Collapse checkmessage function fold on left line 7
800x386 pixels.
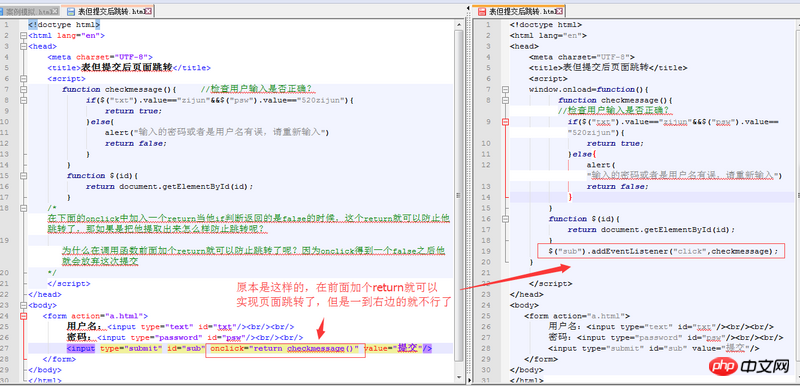(22, 89)
